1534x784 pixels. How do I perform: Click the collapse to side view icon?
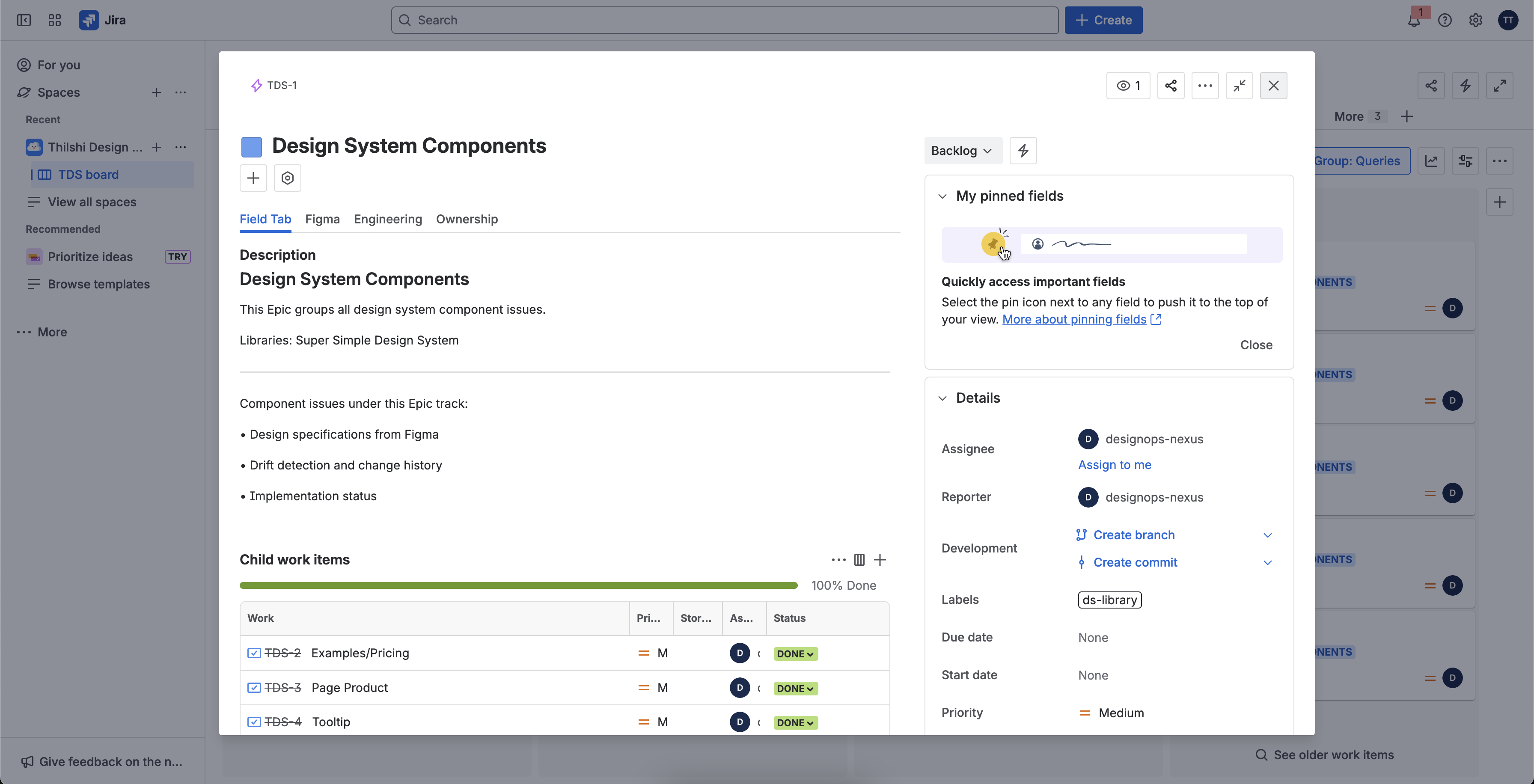(x=1239, y=86)
